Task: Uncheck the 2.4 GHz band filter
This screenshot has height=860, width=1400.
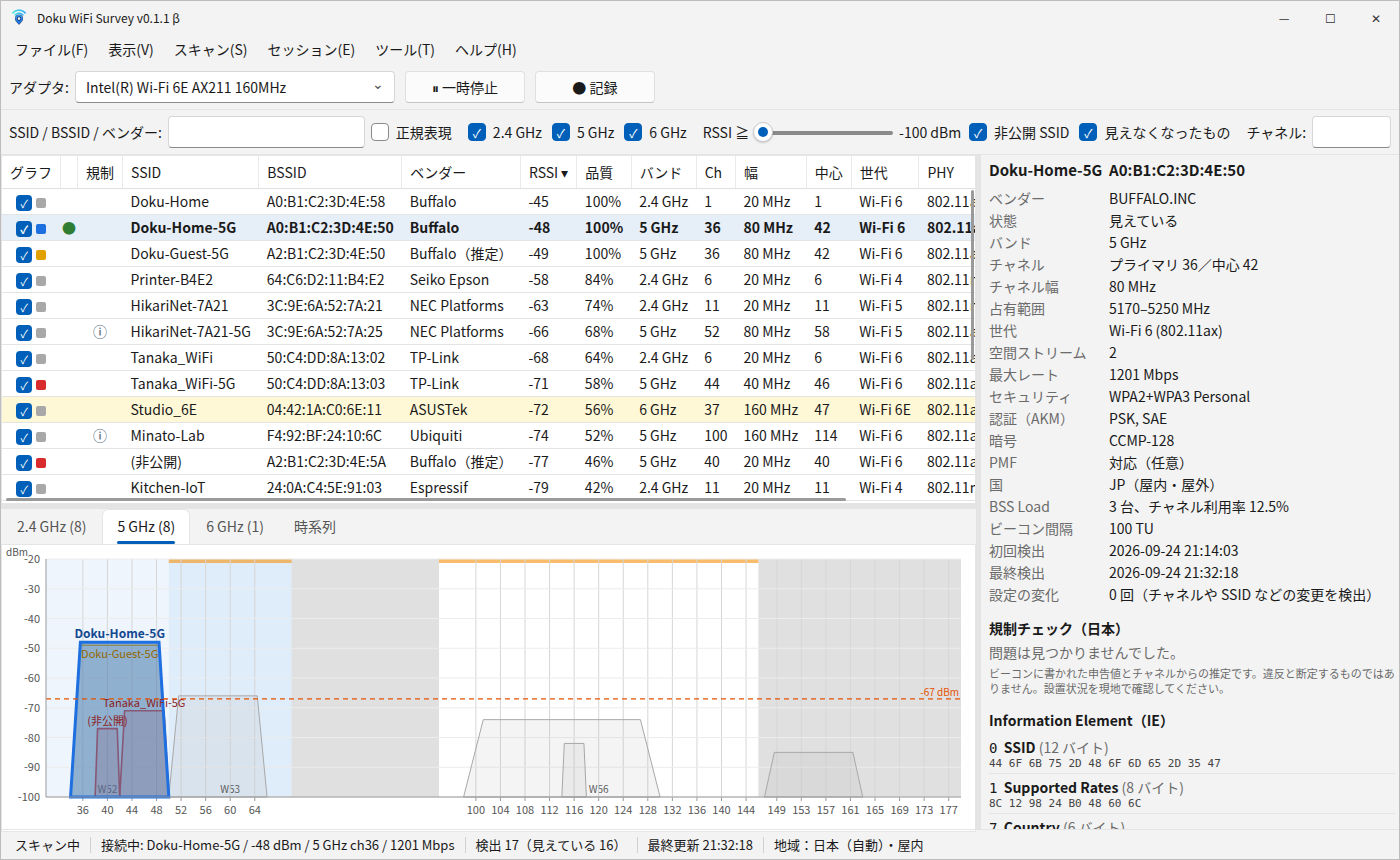Action: (x=477, y=132)
